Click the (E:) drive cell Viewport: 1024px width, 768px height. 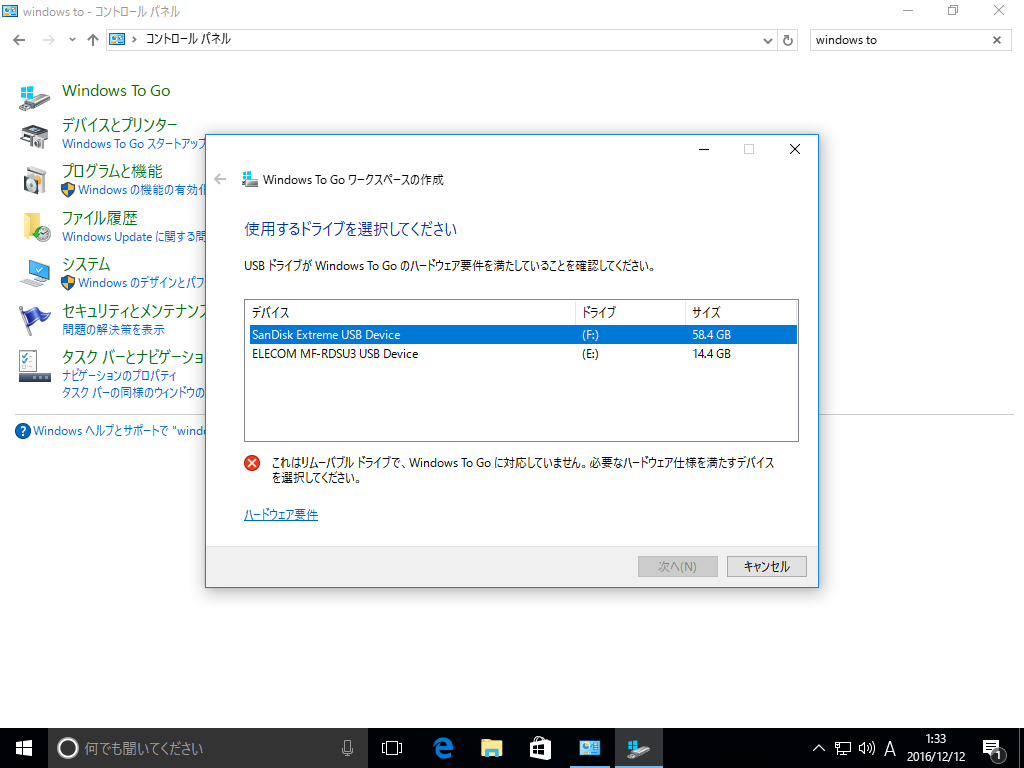[x=590, y=354]
